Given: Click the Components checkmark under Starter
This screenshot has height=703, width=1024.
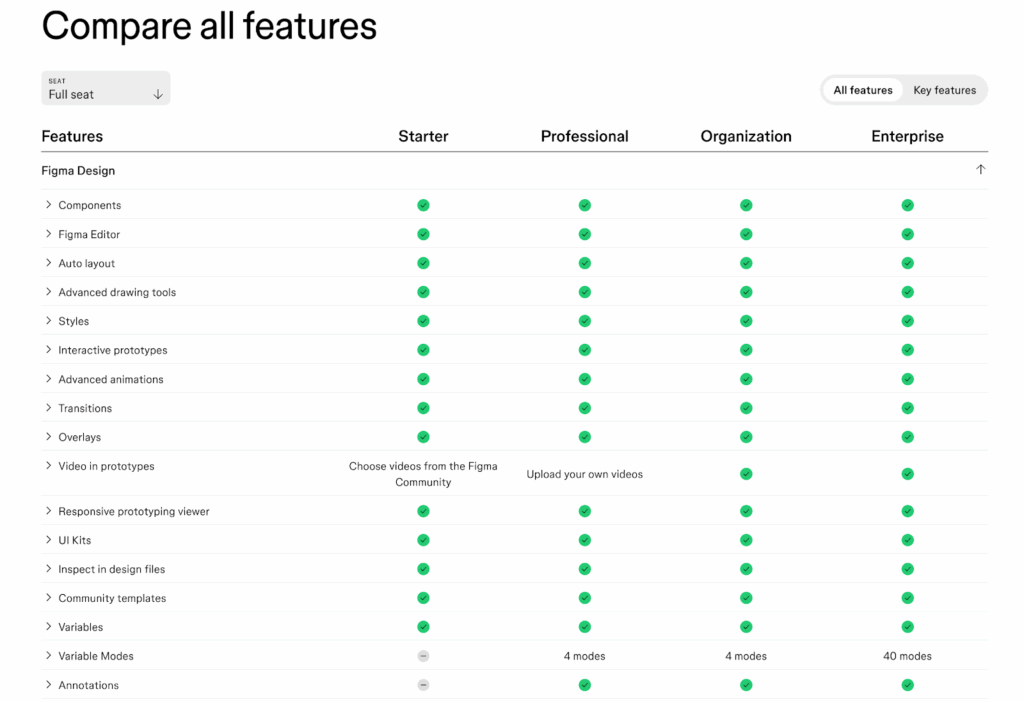Looking at the screenshot, I should (x=423, y=205).
